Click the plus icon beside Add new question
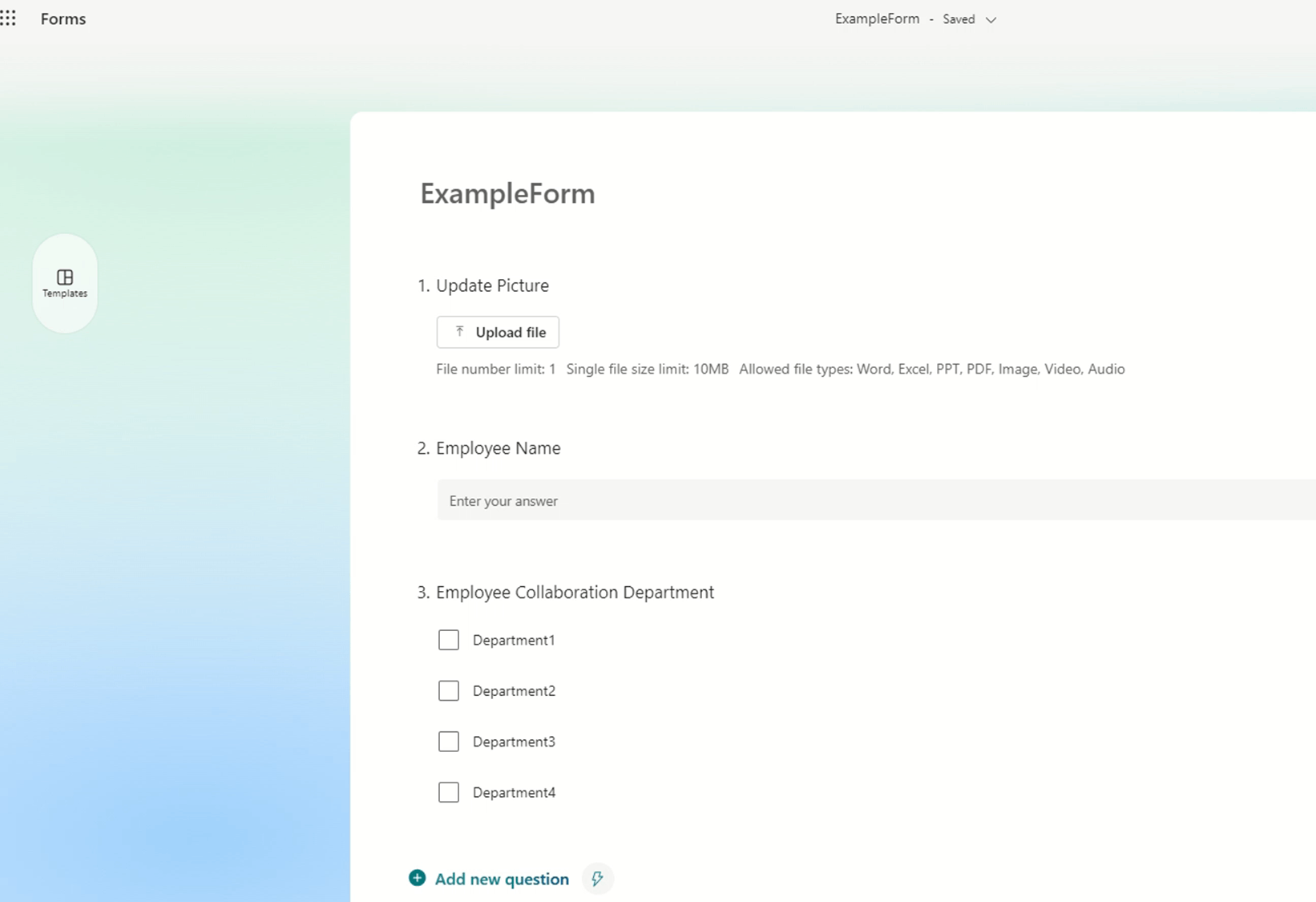The height and width of the screenshot is (902, 1316). [417, 878]
